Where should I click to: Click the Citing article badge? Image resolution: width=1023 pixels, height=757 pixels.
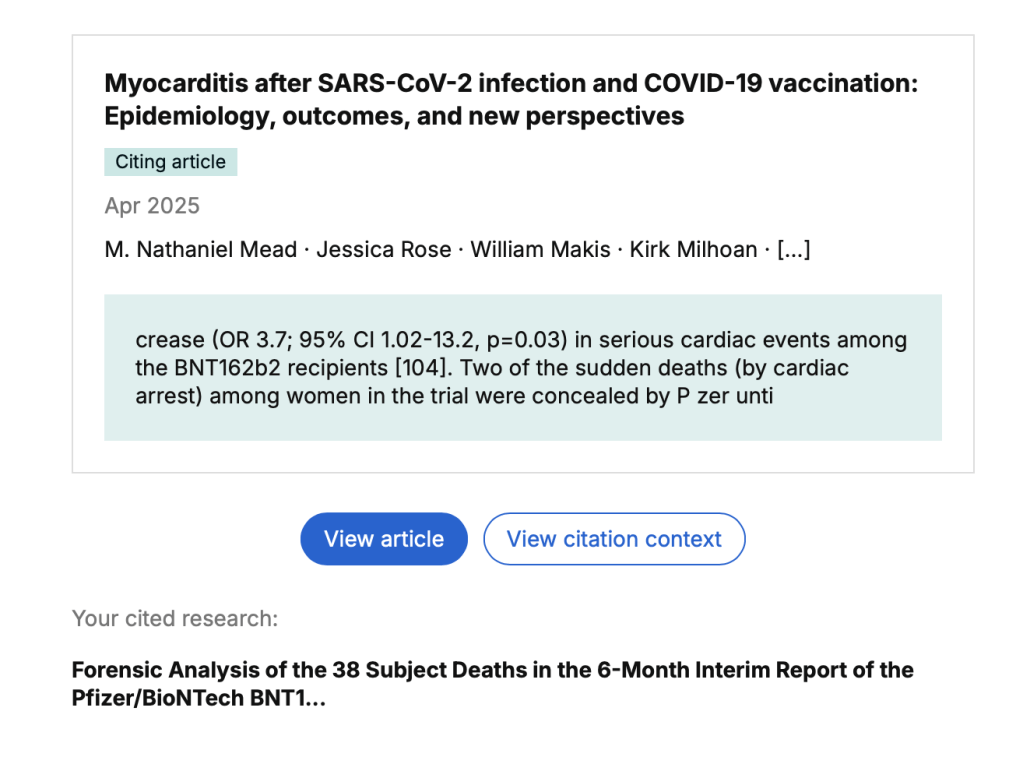pos(170,162)
